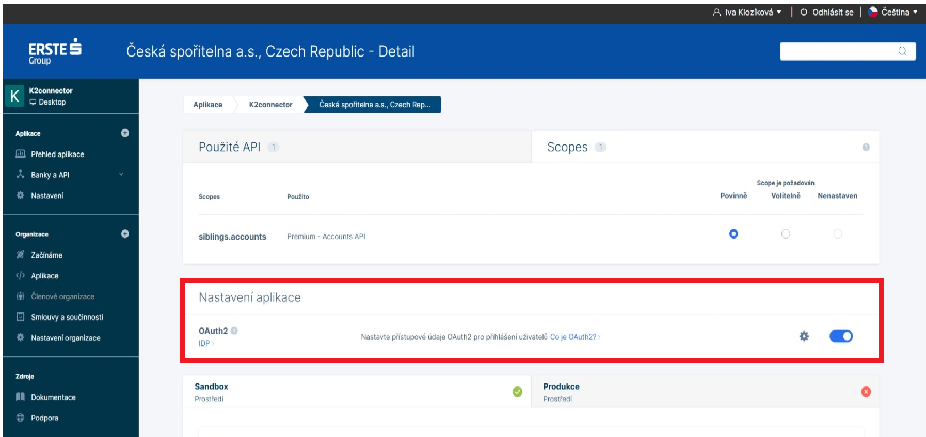Click plus icon next to Aplikace heading
Screen dimensions: 926x437
125,133
